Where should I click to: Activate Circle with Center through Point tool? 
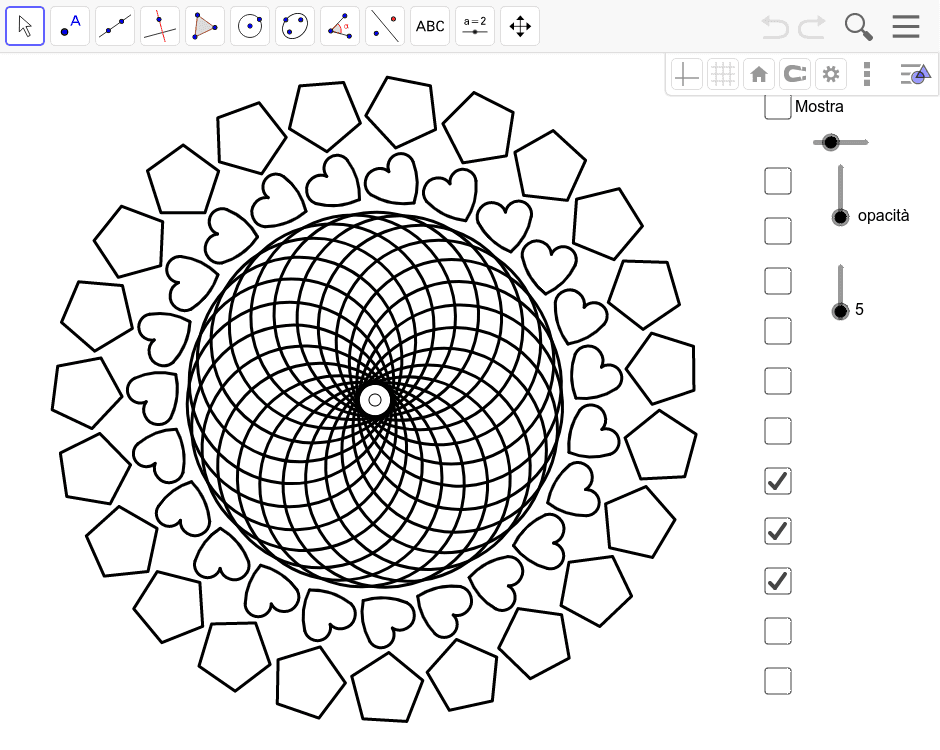pos(250,26)
